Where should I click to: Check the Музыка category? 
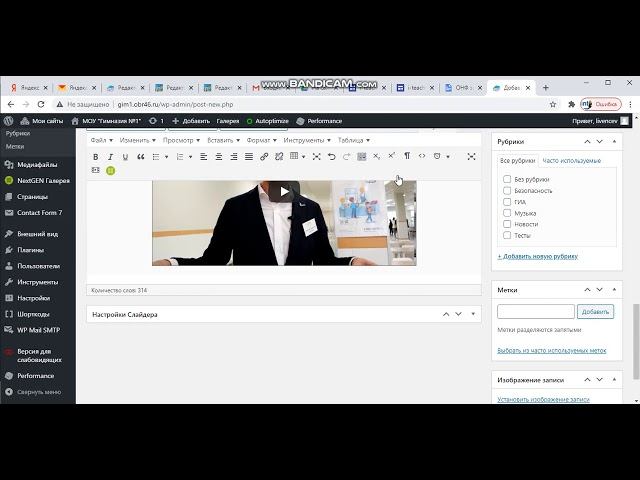point(507,213)
